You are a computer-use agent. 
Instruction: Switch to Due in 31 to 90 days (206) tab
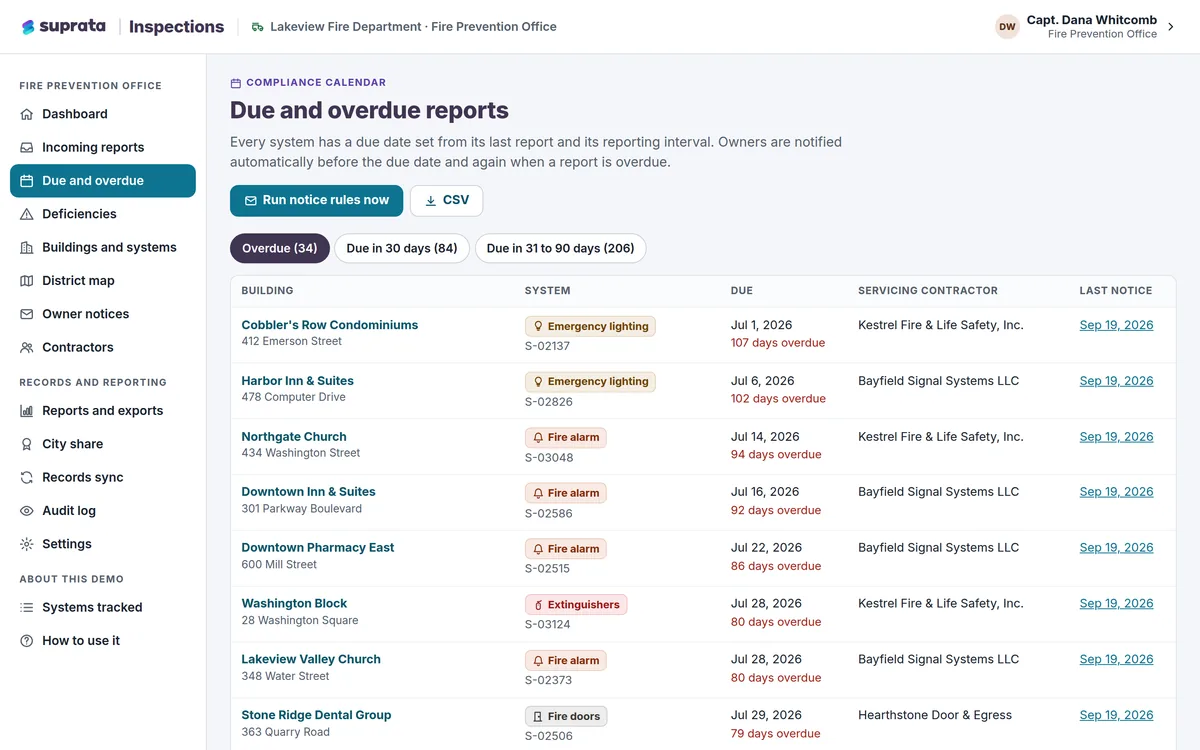(x=561, y=248)
